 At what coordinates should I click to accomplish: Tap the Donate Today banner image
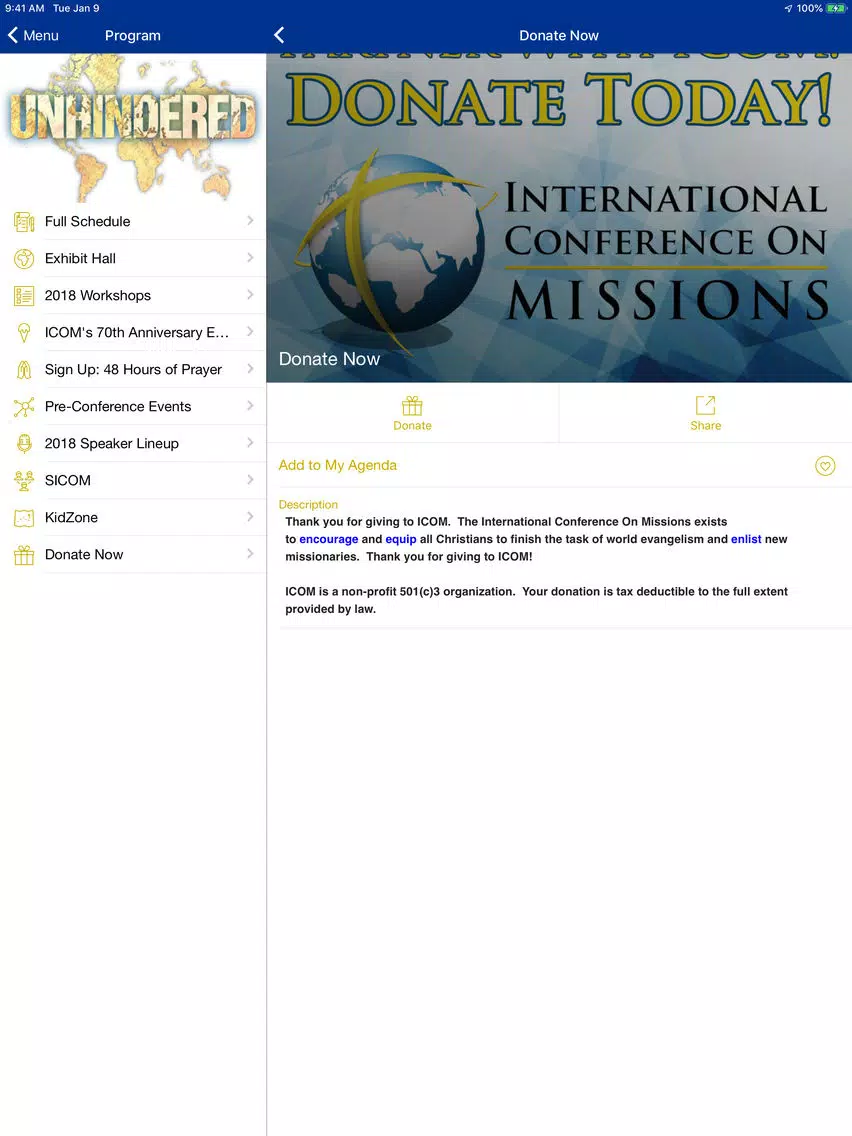coord(559,217)
